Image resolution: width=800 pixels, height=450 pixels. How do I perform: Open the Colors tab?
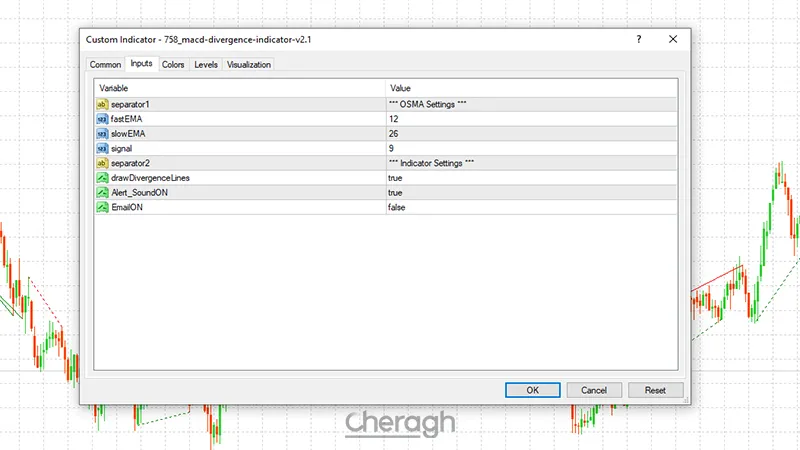(173, 65)
